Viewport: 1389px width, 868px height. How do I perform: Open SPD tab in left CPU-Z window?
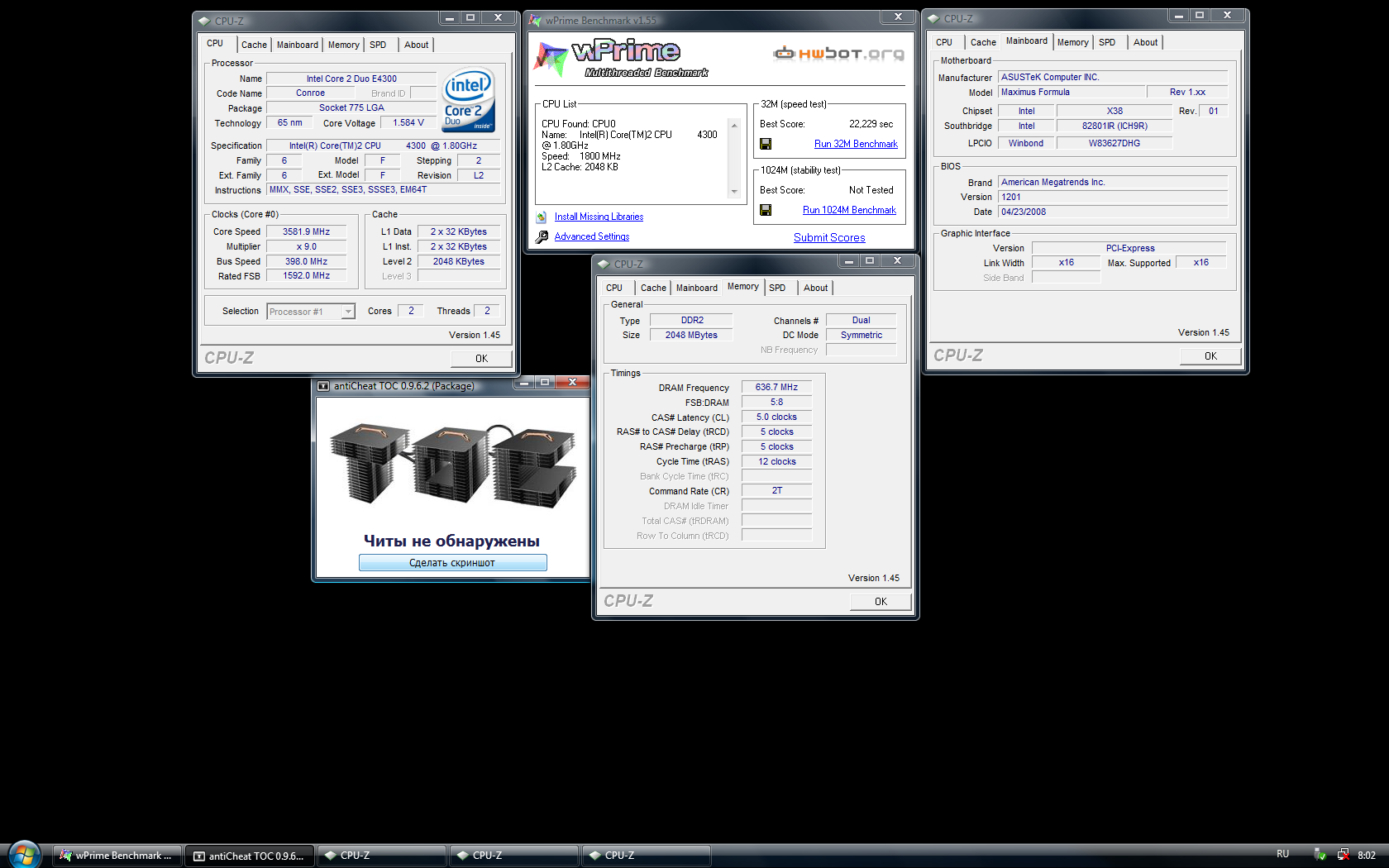click(x=378, y=45)
